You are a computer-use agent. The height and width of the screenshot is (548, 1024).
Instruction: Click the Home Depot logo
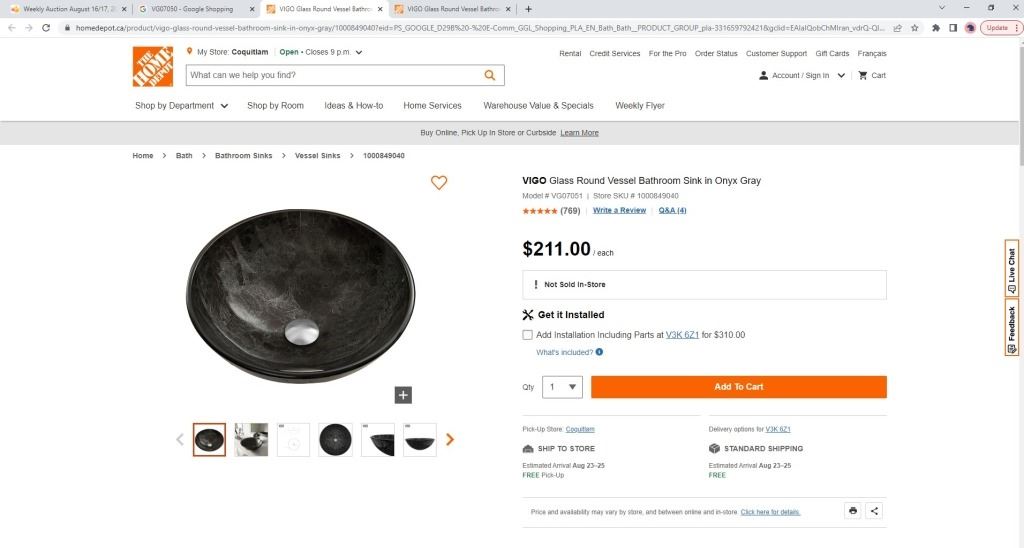154,66
